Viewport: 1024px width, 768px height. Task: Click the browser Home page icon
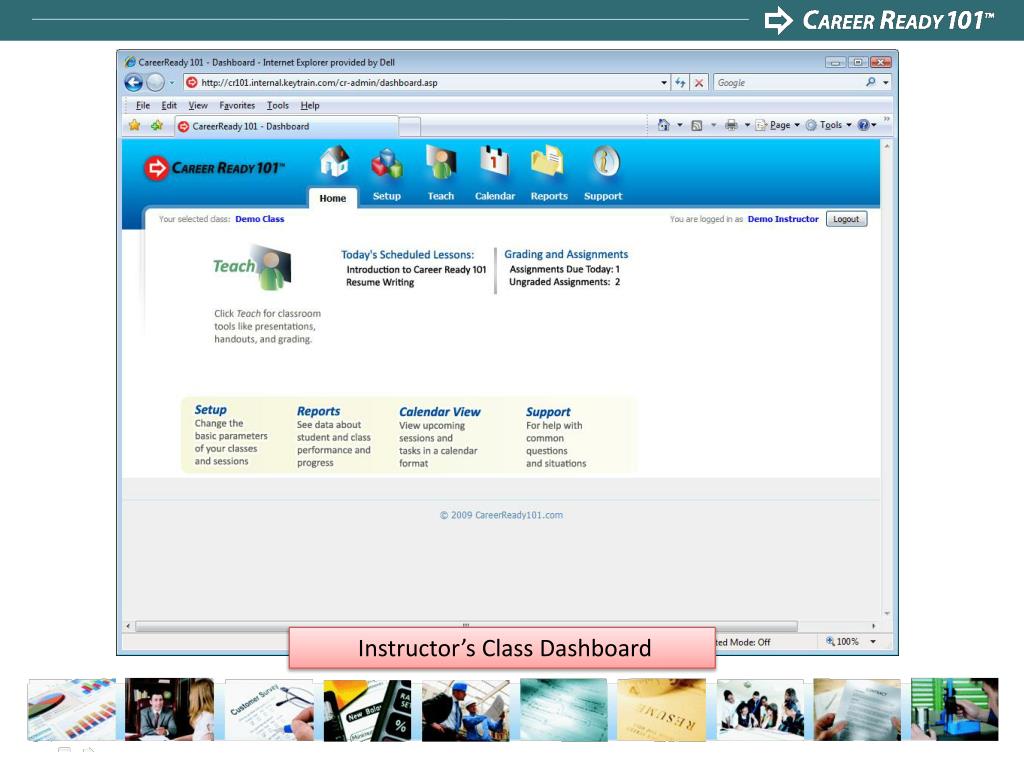[664, 125]
